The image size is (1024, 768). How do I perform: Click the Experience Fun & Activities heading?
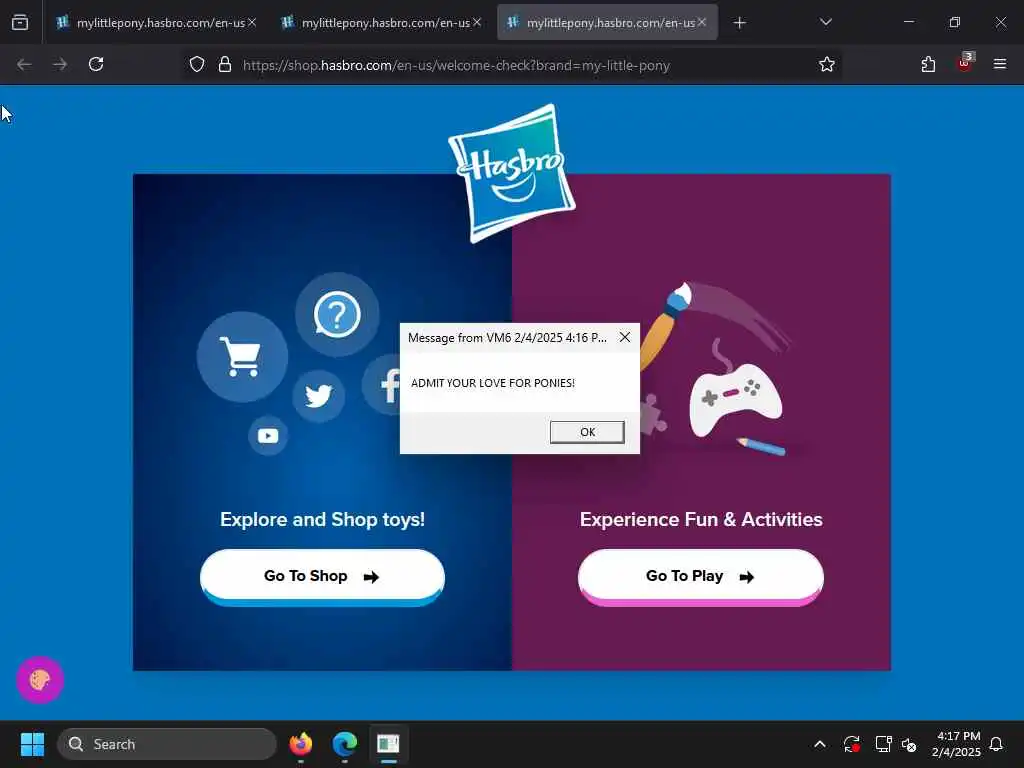click(701, 519)
